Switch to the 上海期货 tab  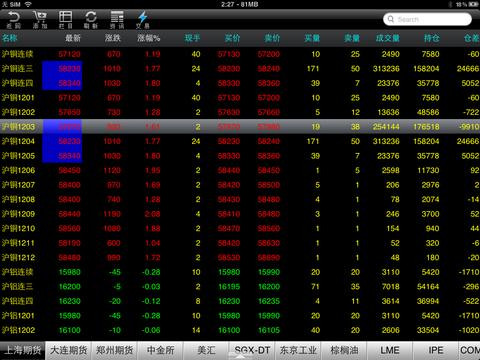coord(22,350)
